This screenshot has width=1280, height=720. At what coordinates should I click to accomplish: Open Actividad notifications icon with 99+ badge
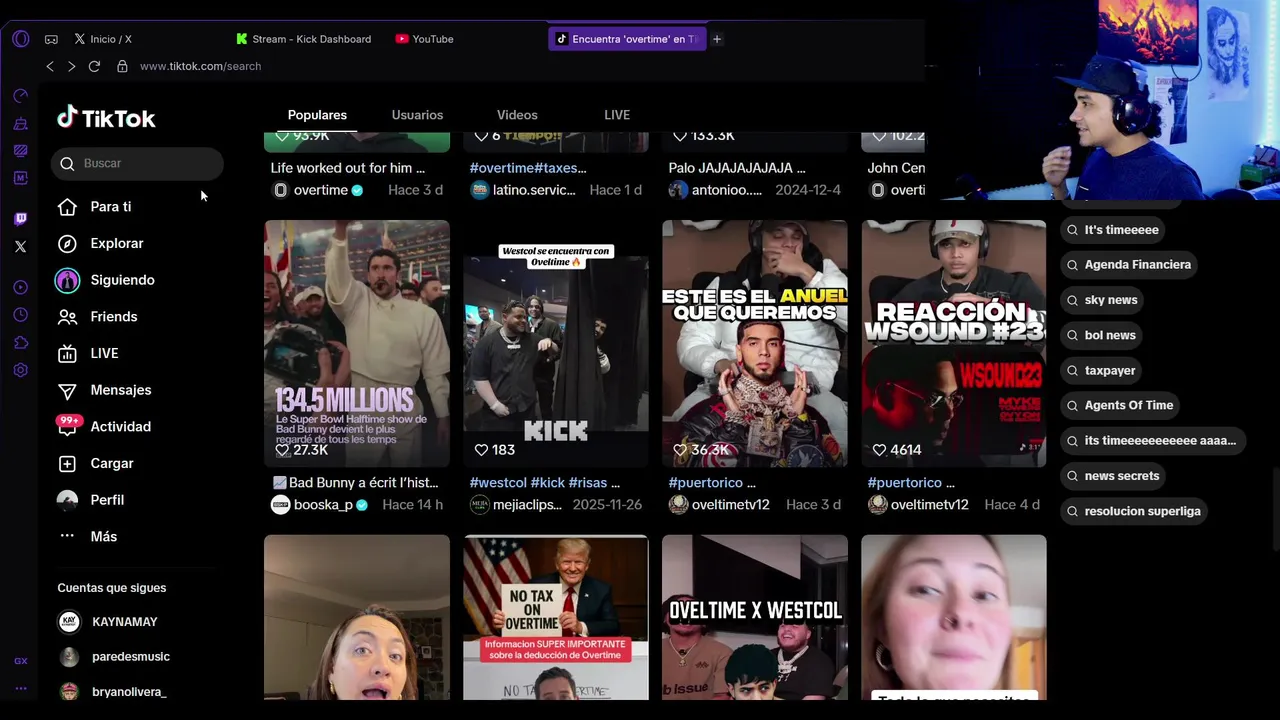tap(67, 426)
